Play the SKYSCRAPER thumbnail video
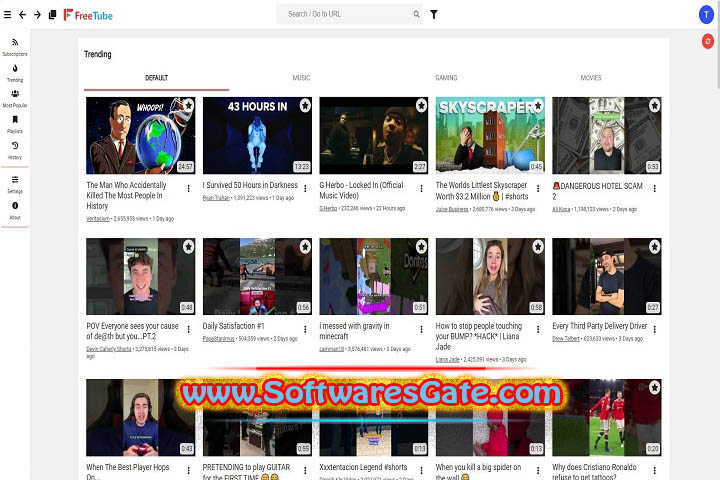 tap(490, 136)
